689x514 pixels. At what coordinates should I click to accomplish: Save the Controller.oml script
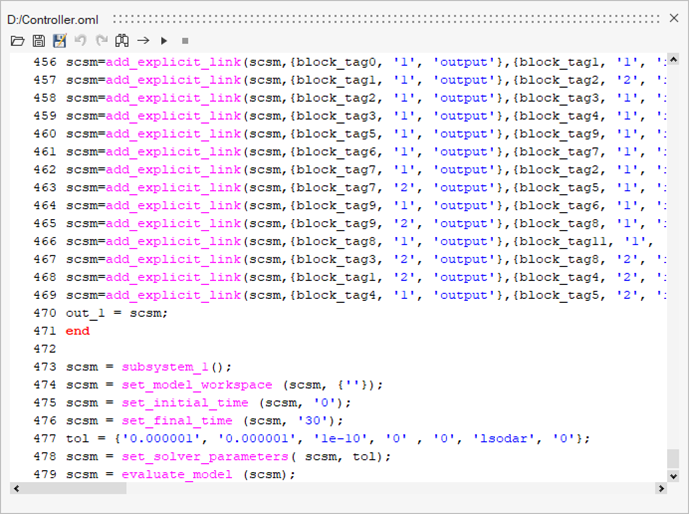tap(39, 41)
